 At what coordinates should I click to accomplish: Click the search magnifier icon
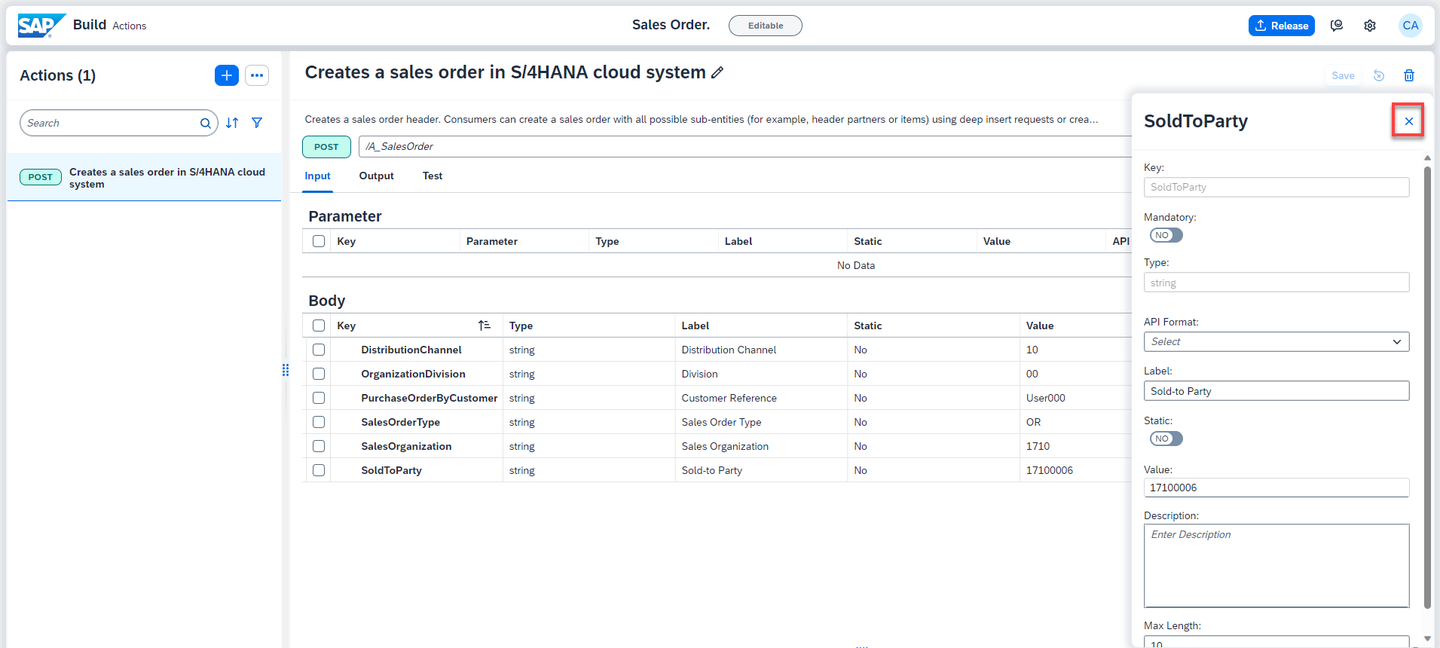205,123
